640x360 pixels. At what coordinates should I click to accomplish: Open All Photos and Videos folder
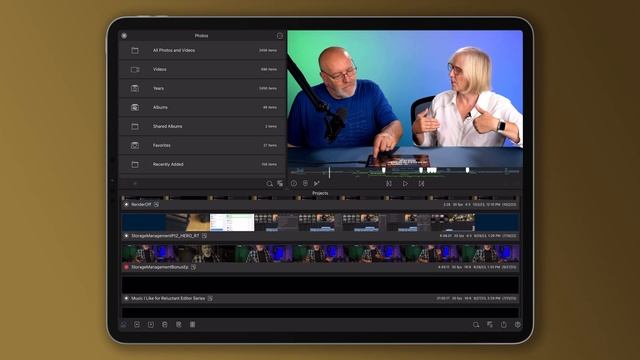(x=202, y=50)
